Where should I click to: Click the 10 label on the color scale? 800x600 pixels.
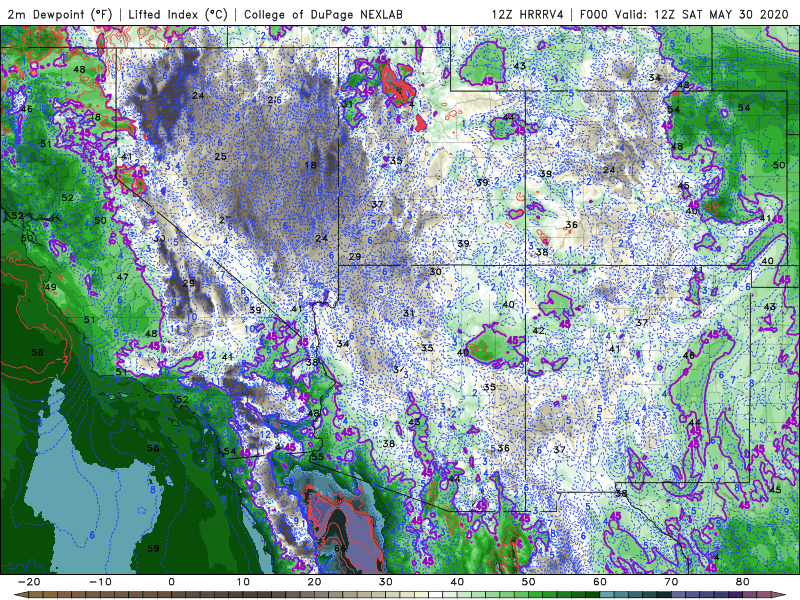243,582
